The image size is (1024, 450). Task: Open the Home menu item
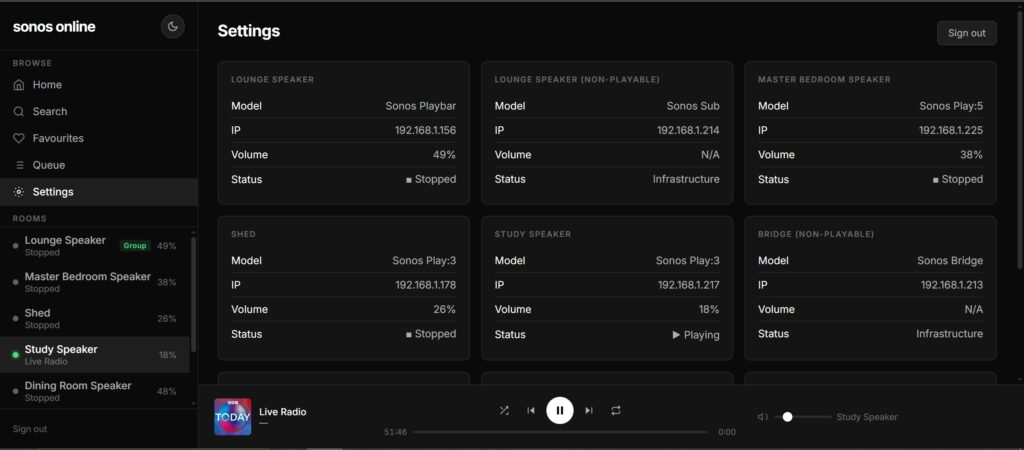99,85
